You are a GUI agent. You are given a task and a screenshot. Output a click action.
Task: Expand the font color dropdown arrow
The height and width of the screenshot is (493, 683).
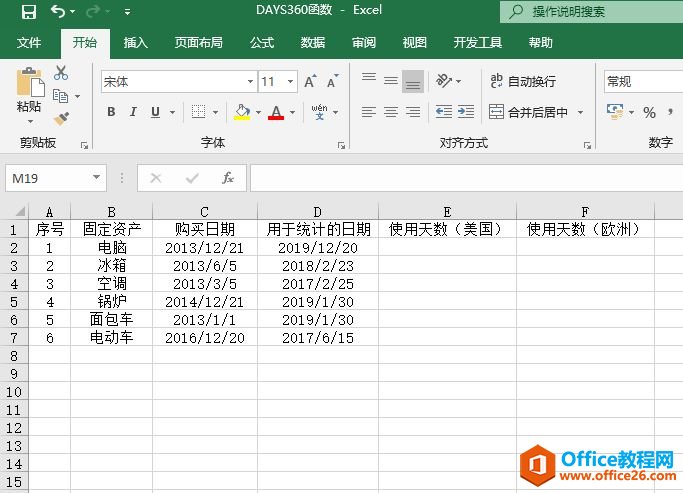pyautogui.click(x=292, y=112)
